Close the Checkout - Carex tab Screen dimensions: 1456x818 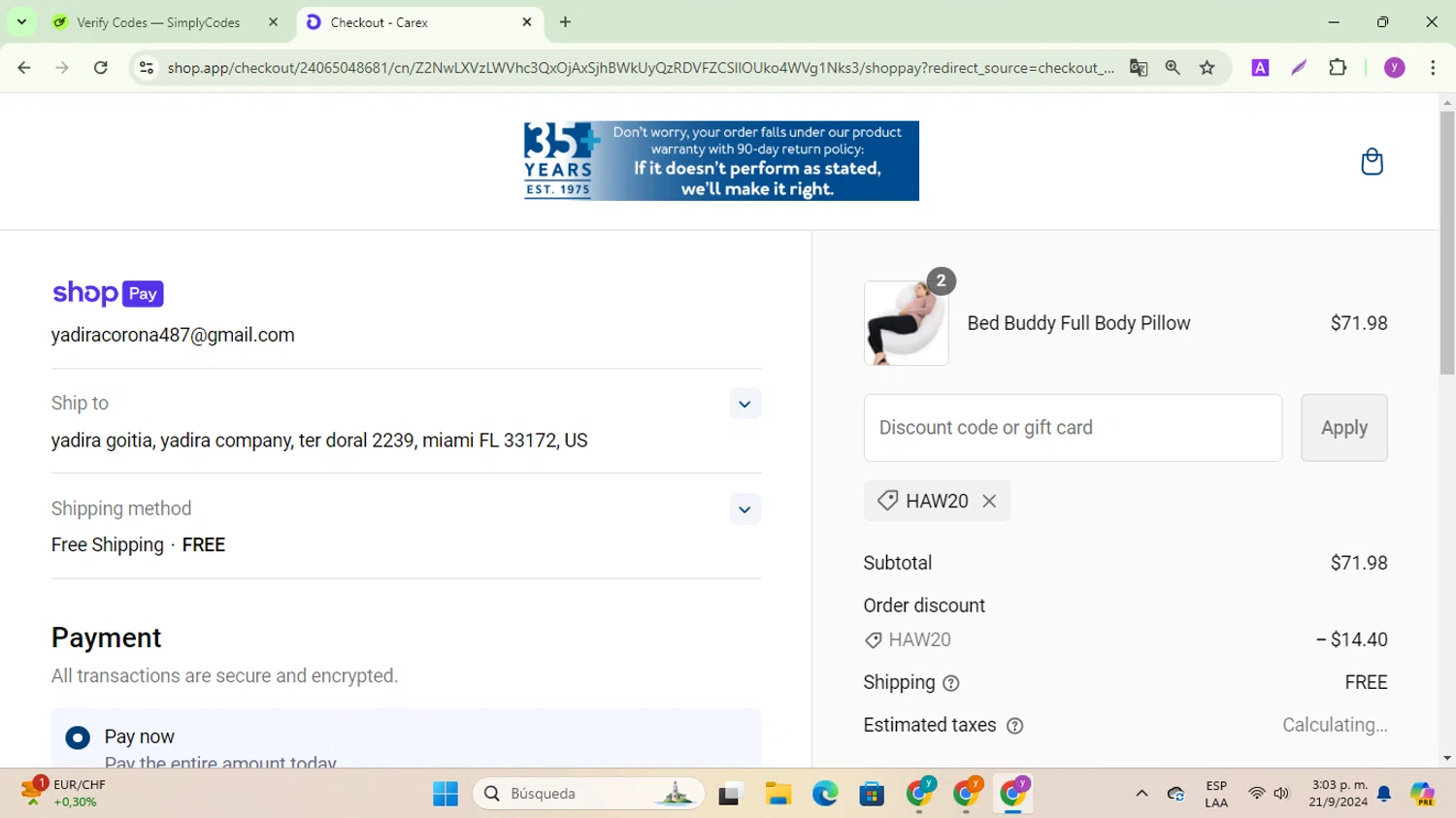tap(527, 22)
